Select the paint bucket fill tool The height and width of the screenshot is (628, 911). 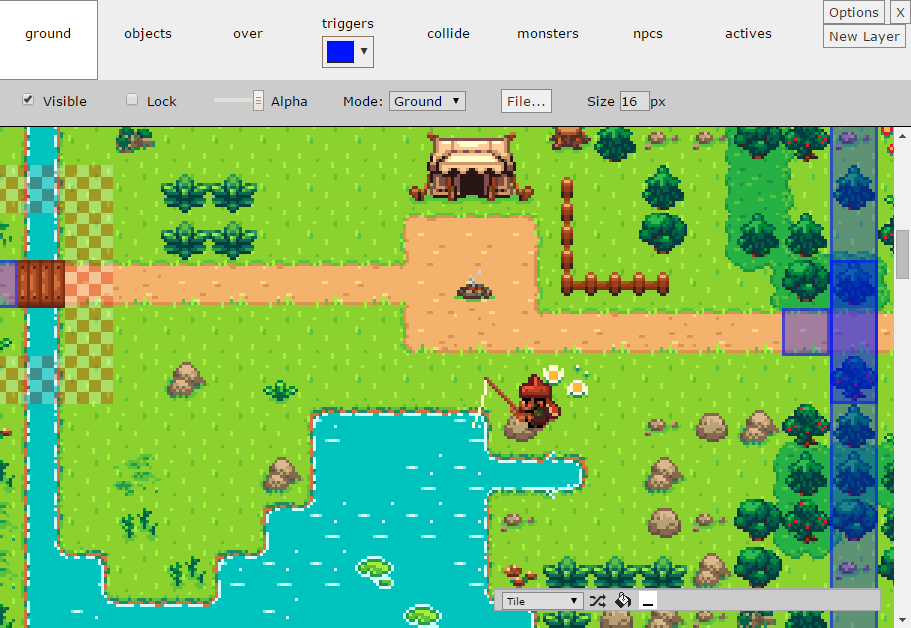[623, 600]
